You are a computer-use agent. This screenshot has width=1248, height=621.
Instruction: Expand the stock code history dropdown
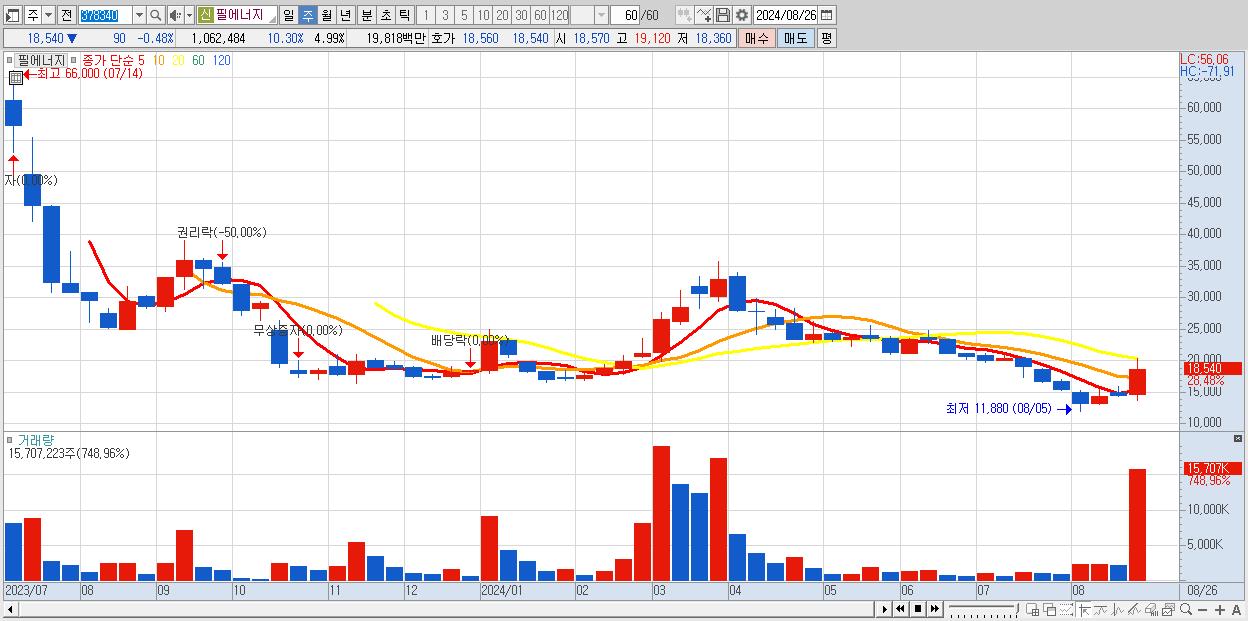pos(138,15)
